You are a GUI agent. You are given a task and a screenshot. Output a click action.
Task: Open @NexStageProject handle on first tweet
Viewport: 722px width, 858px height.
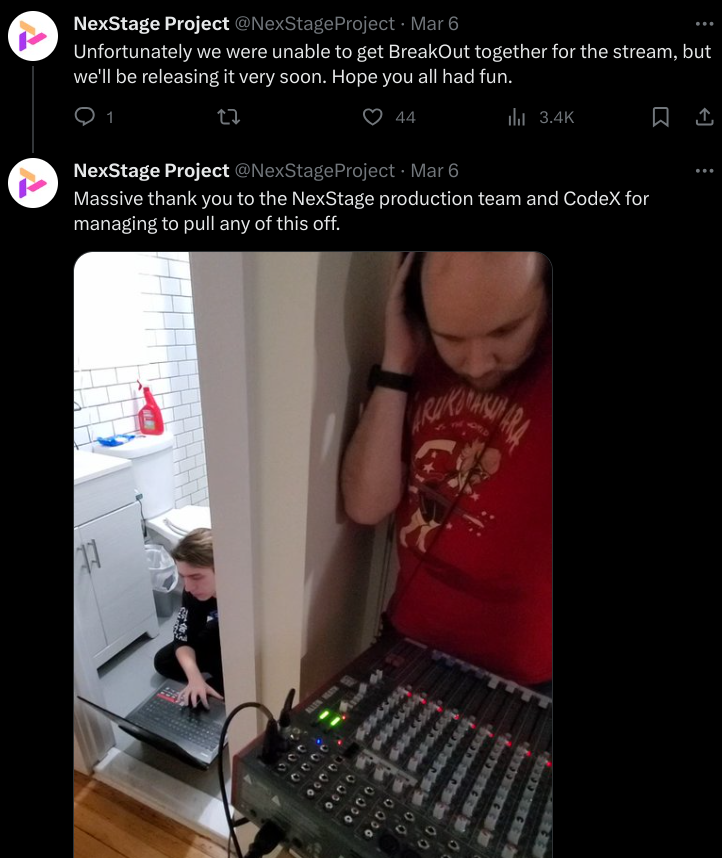click(315, 24)
